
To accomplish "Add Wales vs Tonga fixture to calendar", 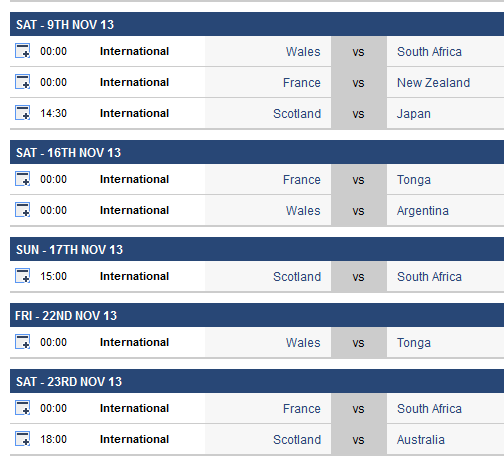I will [23, 342].
